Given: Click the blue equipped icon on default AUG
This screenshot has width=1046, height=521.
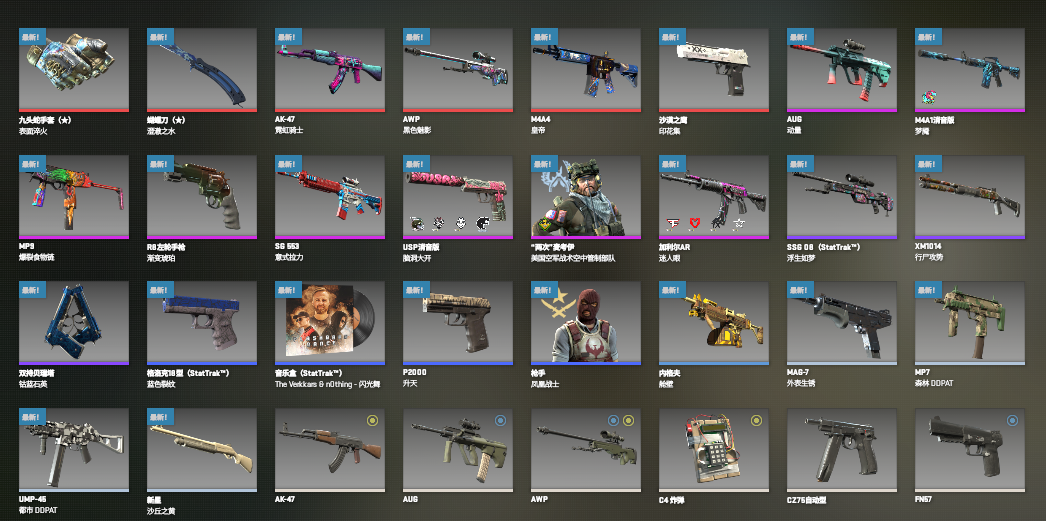Looking at the screenshot, I should tap(500, 420).
